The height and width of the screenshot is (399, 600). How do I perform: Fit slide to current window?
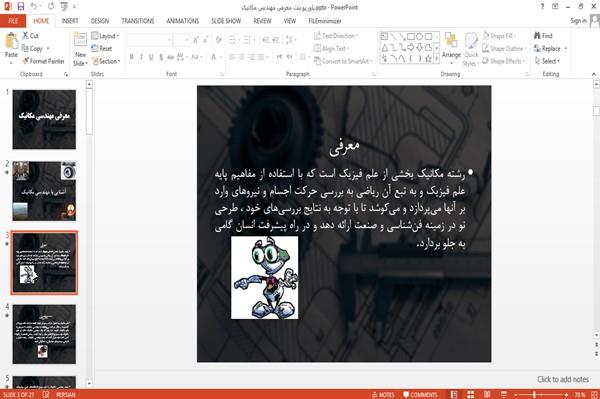pos(594,394)
